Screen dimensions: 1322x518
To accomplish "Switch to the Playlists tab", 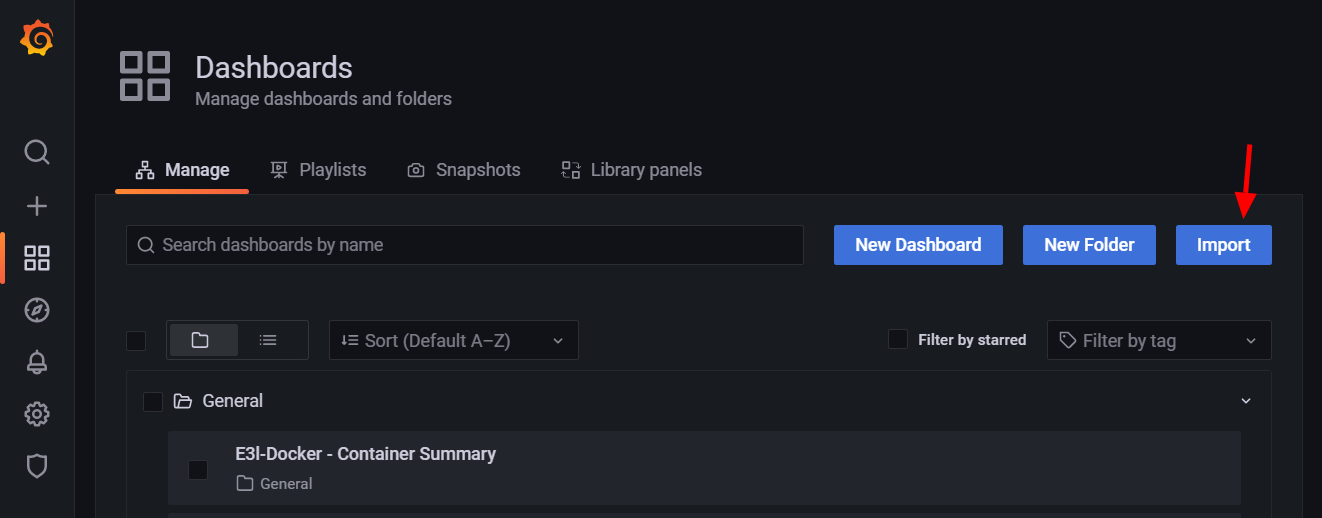I will (x=319, y=170).
